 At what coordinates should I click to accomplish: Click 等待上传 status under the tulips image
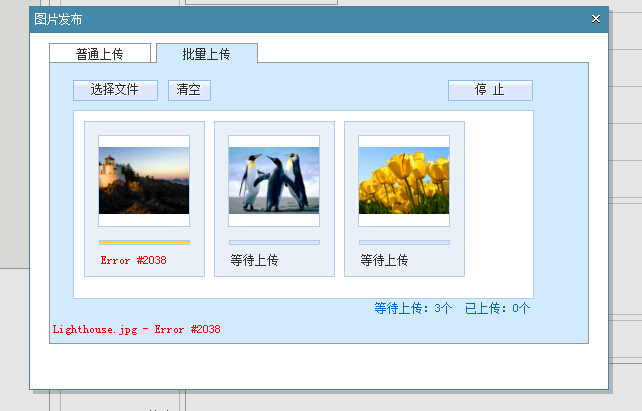(384, 260)
